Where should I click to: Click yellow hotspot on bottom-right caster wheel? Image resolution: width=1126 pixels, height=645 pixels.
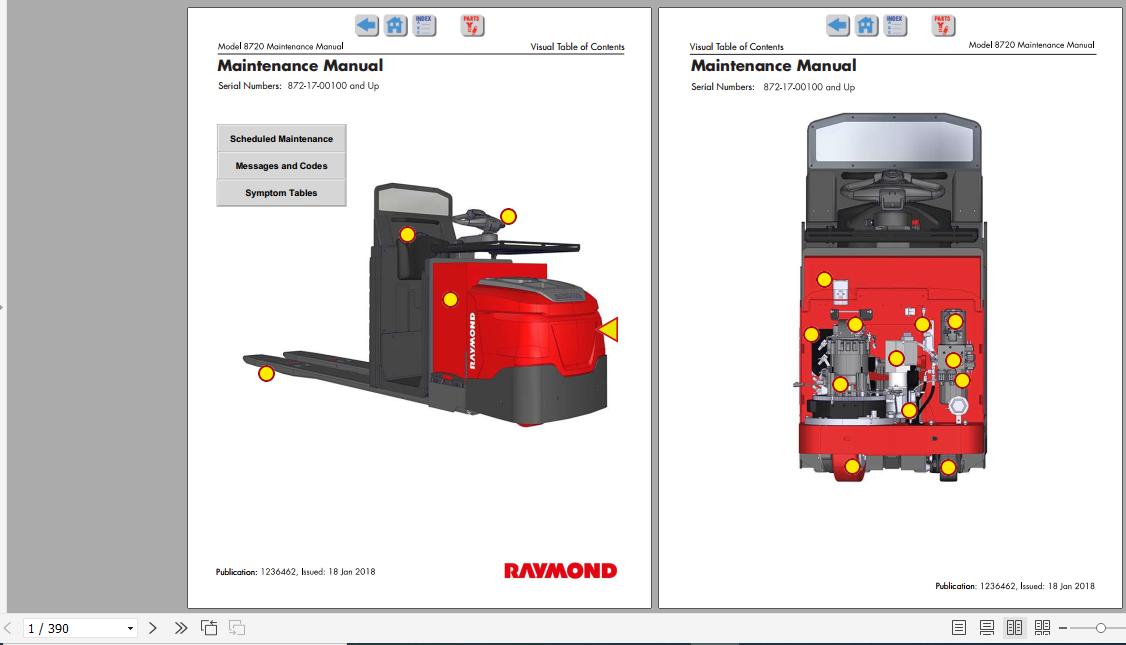pyautogui.click(x=948, y=468)
